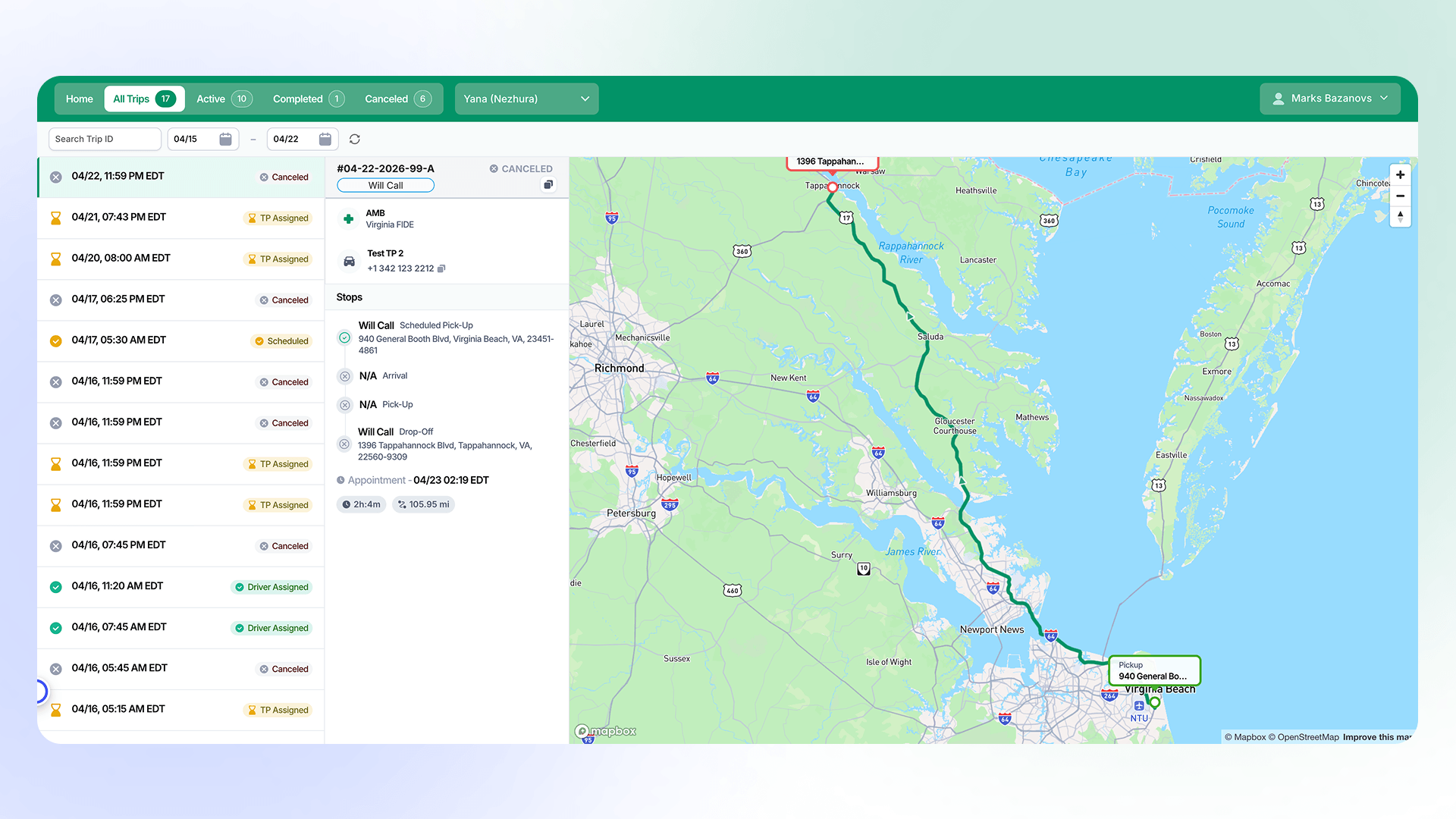Select the 04/16, 05:45 AM EDT trip
The height and width of the screenshot is (819, 1456).
click(180, 669)
